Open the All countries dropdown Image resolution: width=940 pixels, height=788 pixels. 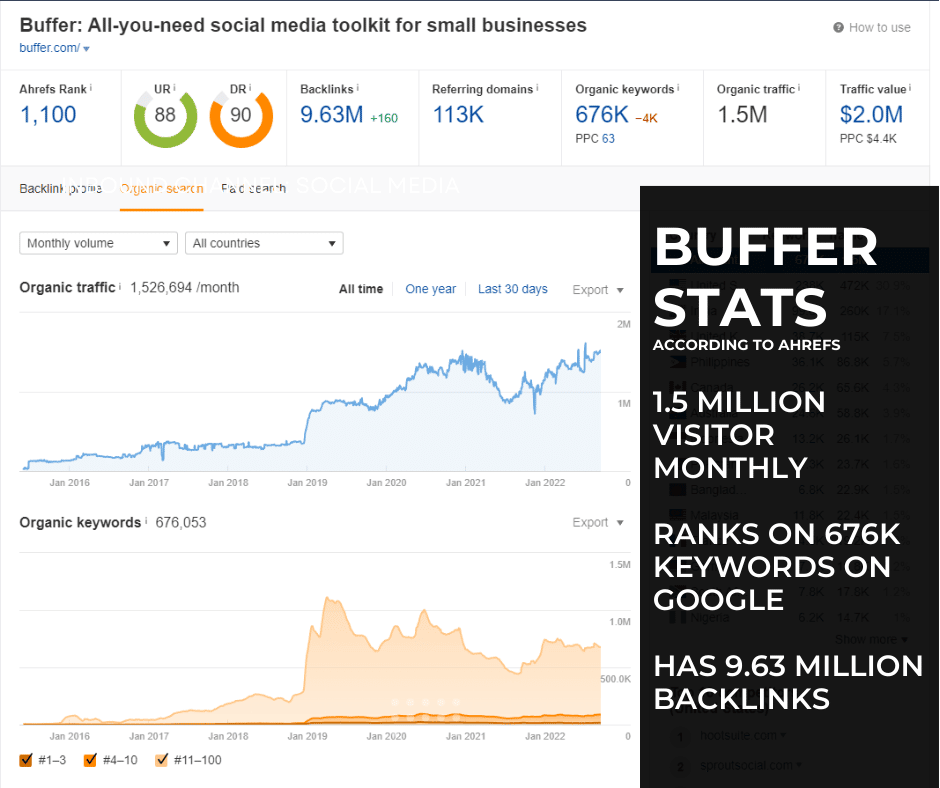[x=264, y=243]
